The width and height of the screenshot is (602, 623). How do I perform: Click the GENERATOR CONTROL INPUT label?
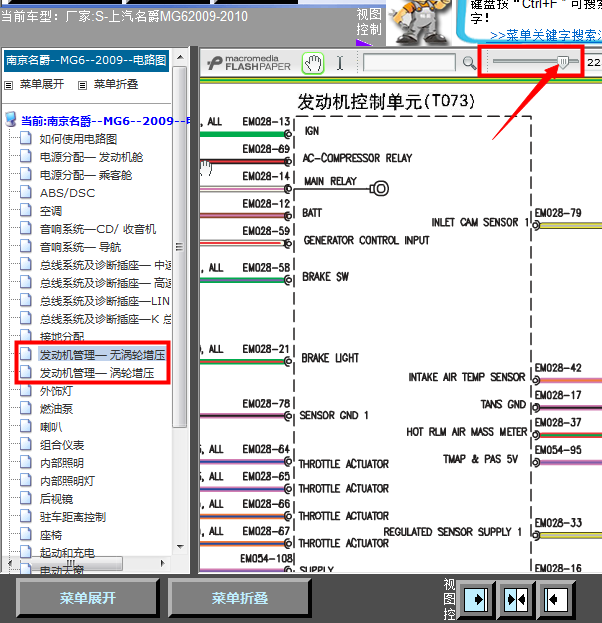[366, 240]
